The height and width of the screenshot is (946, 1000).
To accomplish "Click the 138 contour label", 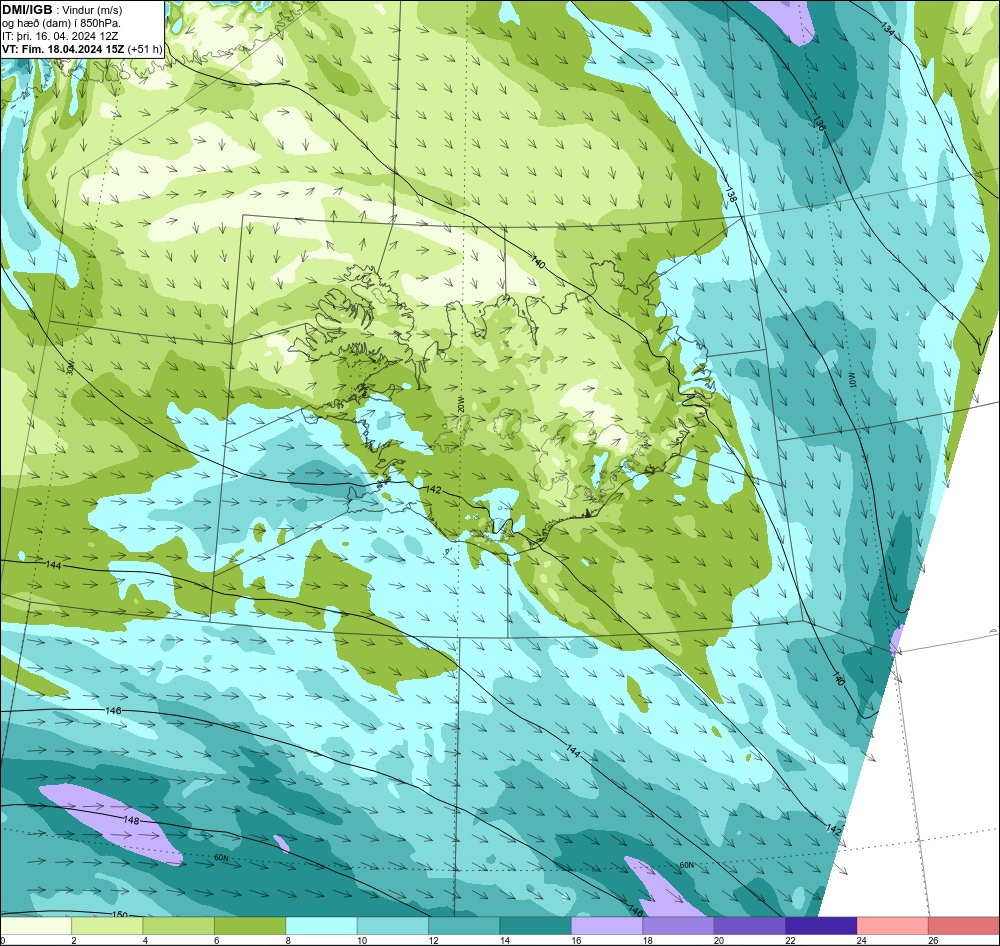I will pyautogui.click(x=731, y=195).
